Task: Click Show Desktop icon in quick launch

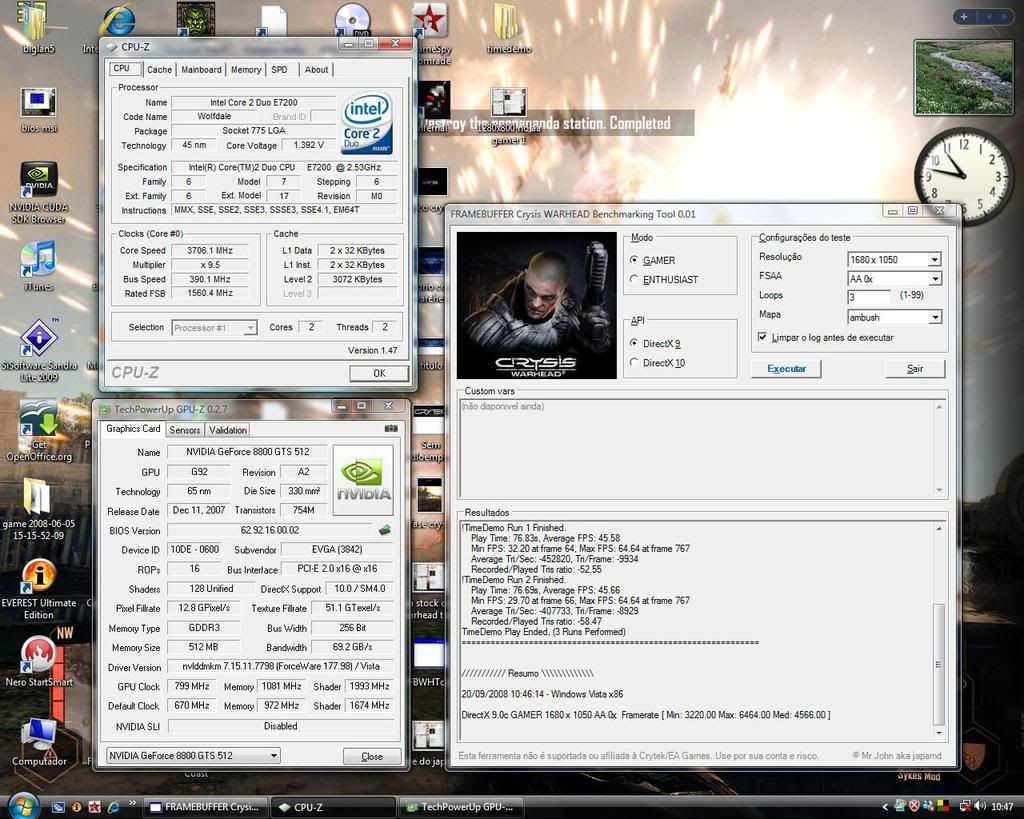Action: (58, 807)
